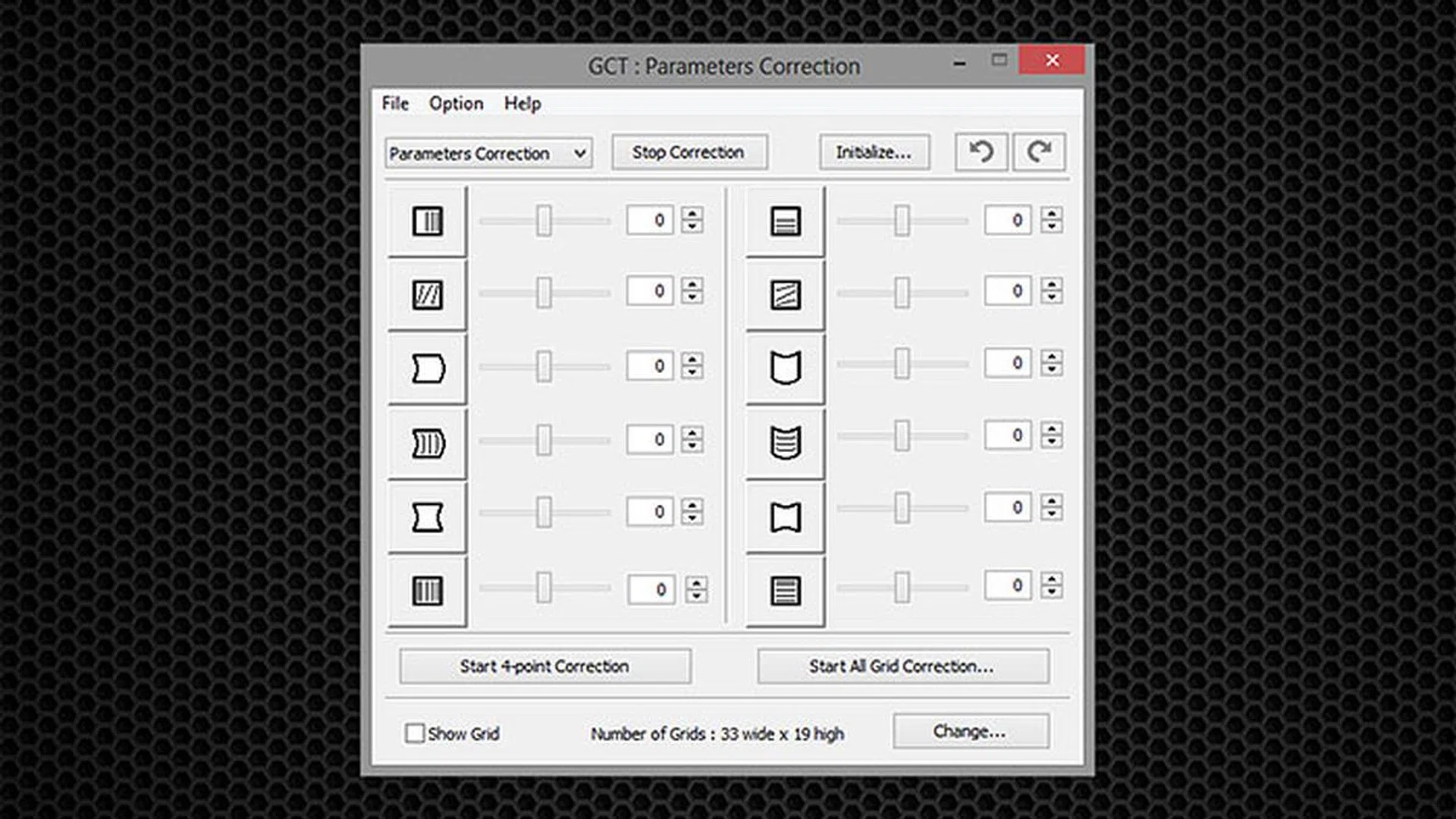Click the redo arrow icon

coord(1039,152)
